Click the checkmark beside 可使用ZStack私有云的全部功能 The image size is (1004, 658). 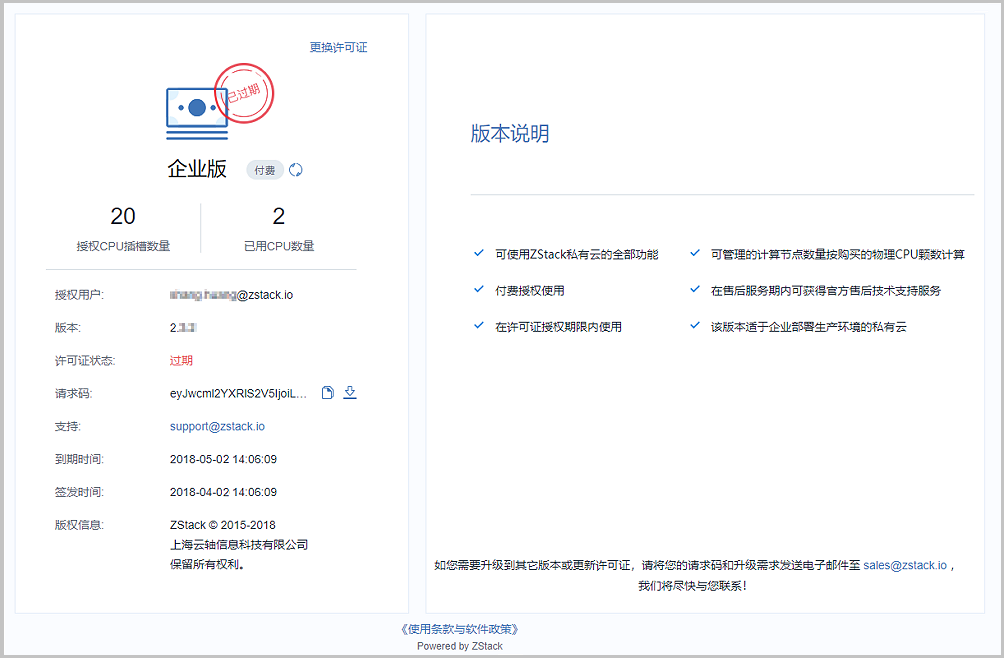pyautogui.click(x=478, y=253)
